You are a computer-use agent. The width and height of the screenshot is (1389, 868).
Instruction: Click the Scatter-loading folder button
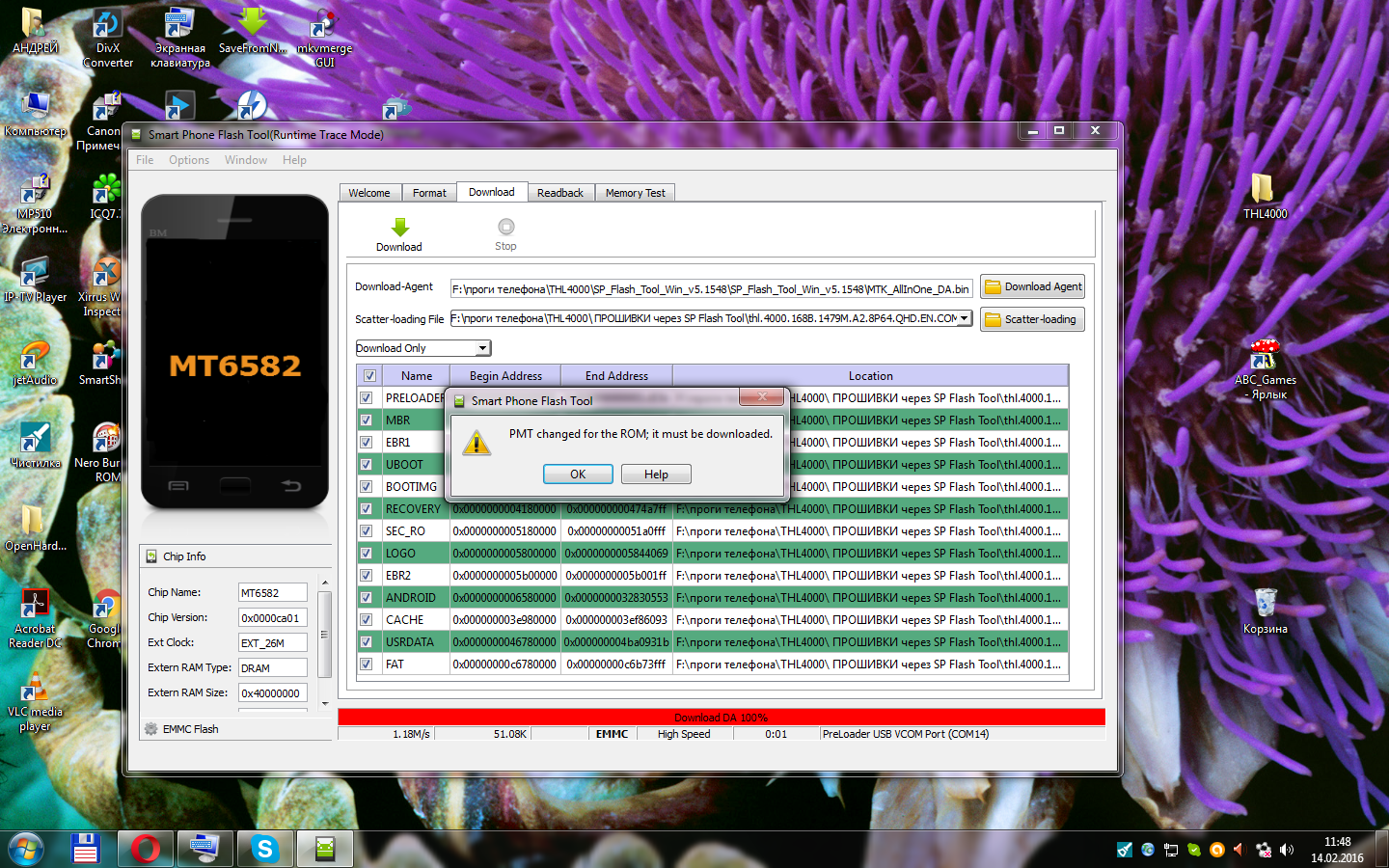1032,319
